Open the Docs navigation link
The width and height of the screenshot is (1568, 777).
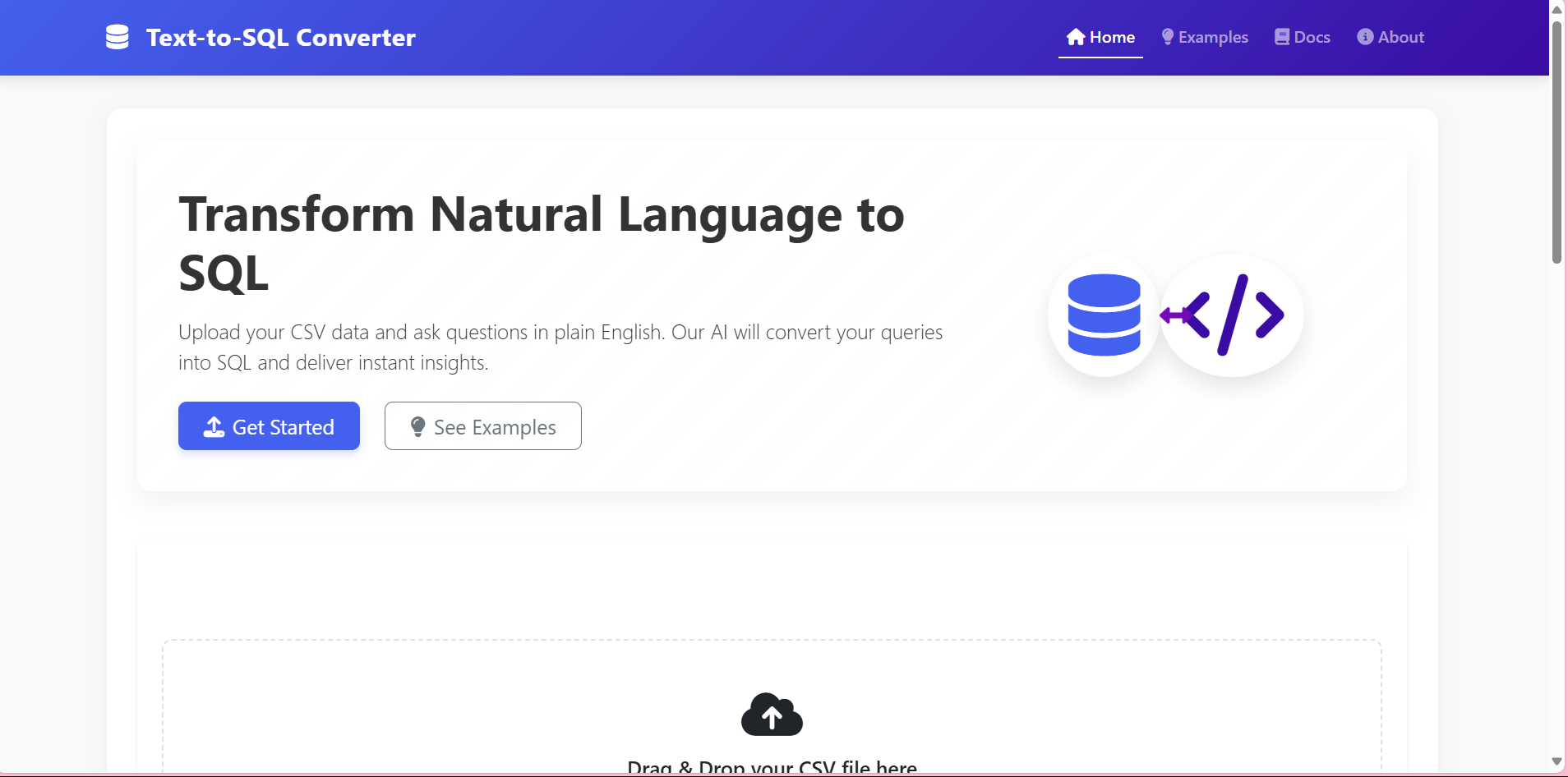[x=1303, y=37]
